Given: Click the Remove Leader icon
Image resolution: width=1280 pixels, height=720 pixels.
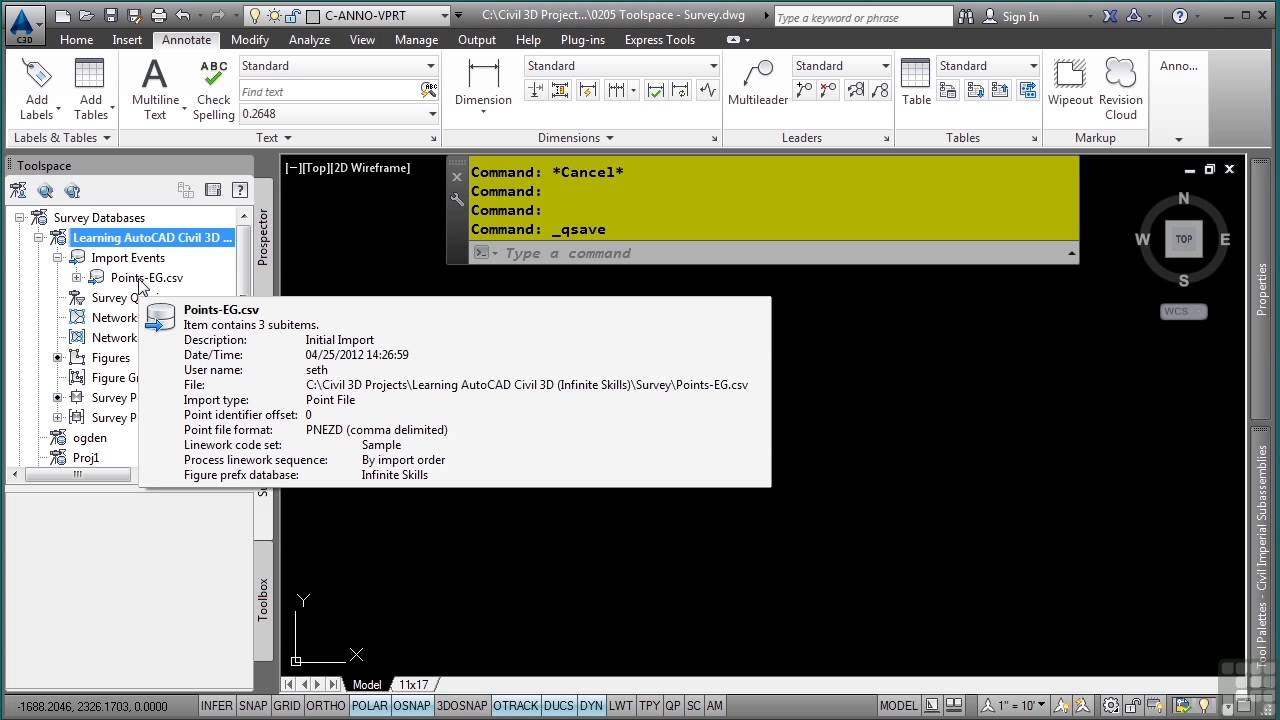Looking at the screenshot, I should (x=828, y=91).
